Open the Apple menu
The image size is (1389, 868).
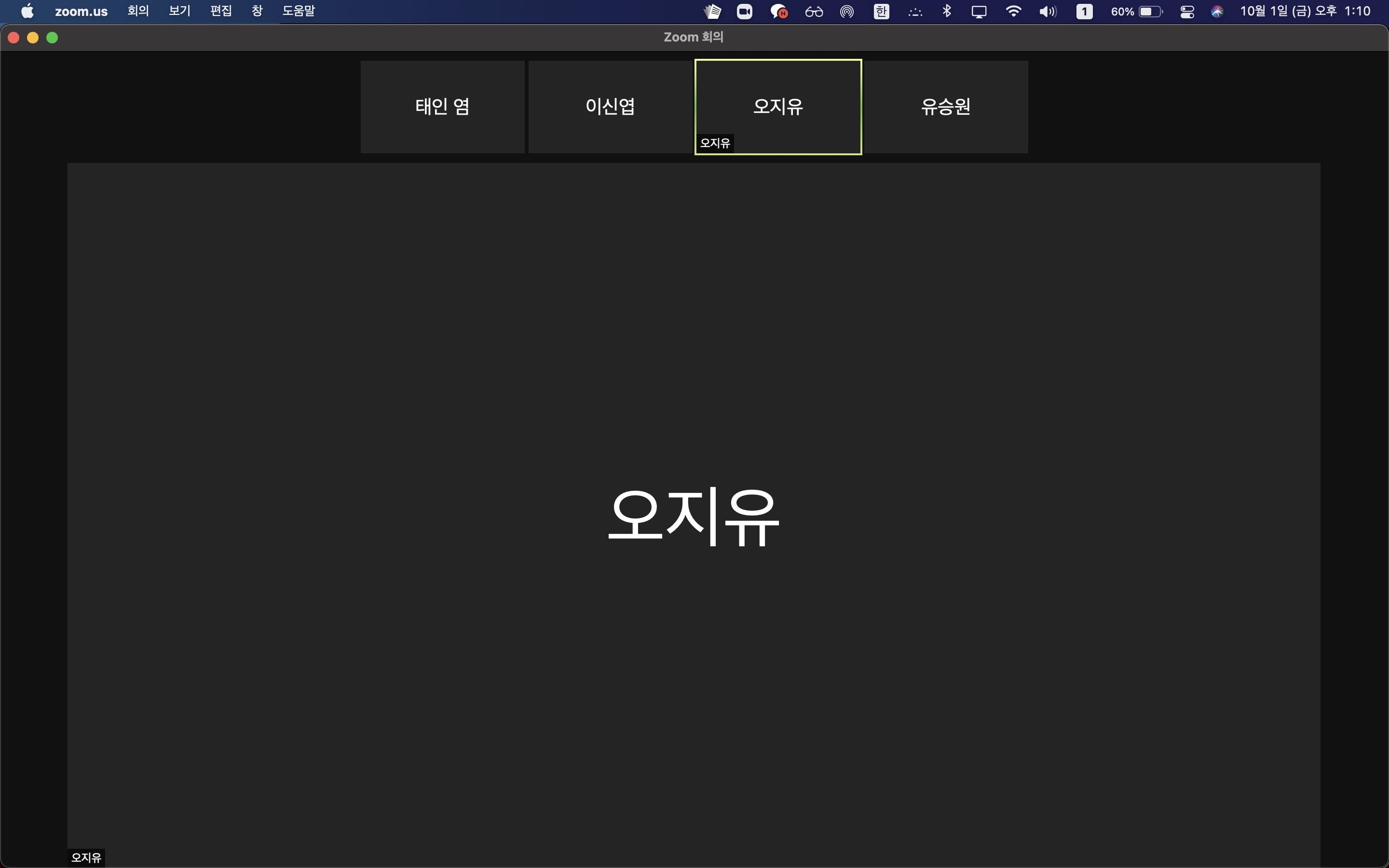tap(27, 12)
